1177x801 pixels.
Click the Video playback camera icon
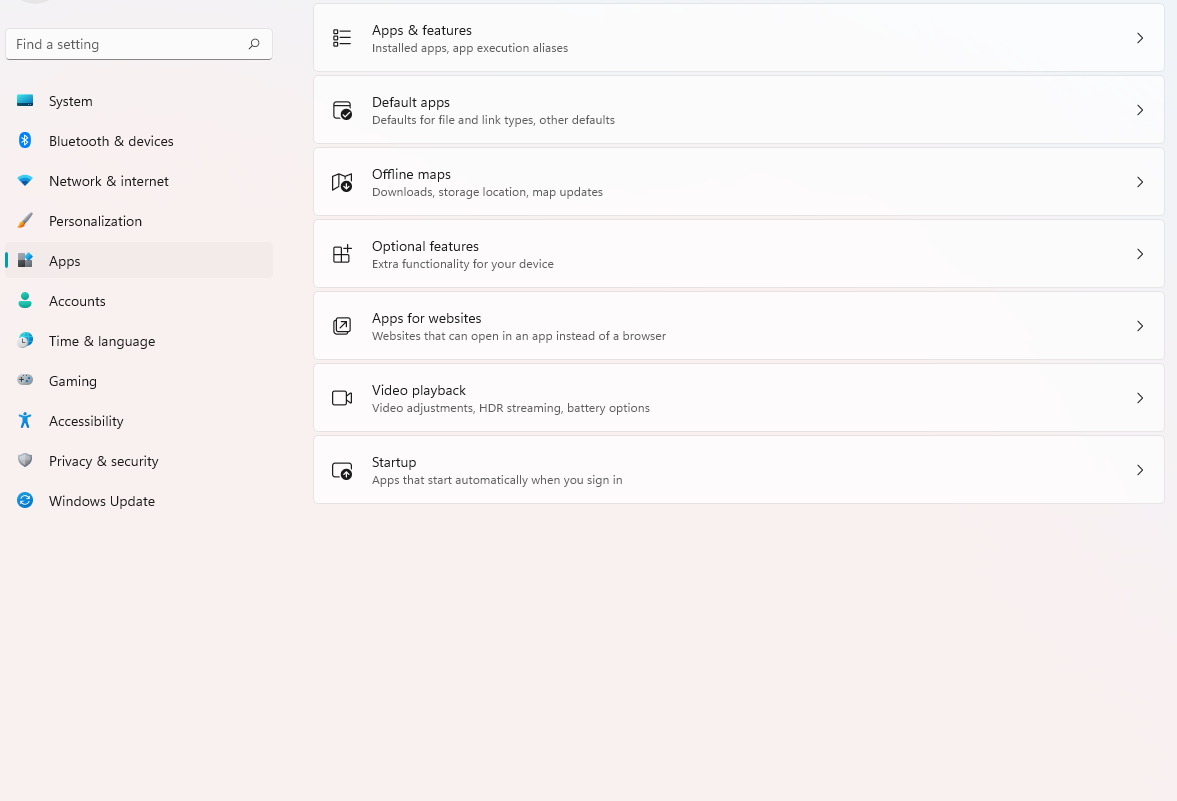point(342,398)
